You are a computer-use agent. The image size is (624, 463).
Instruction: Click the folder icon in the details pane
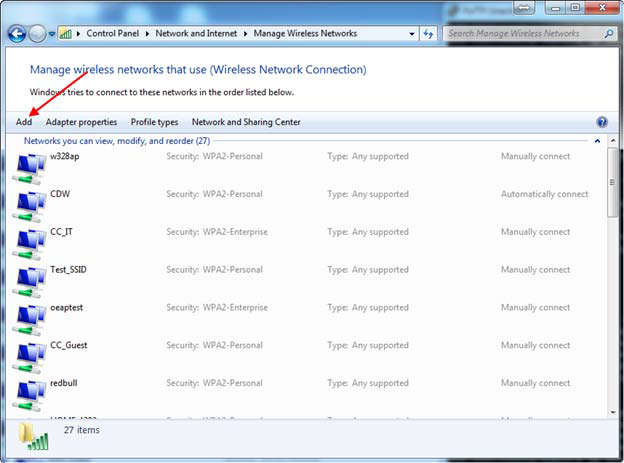33,437
